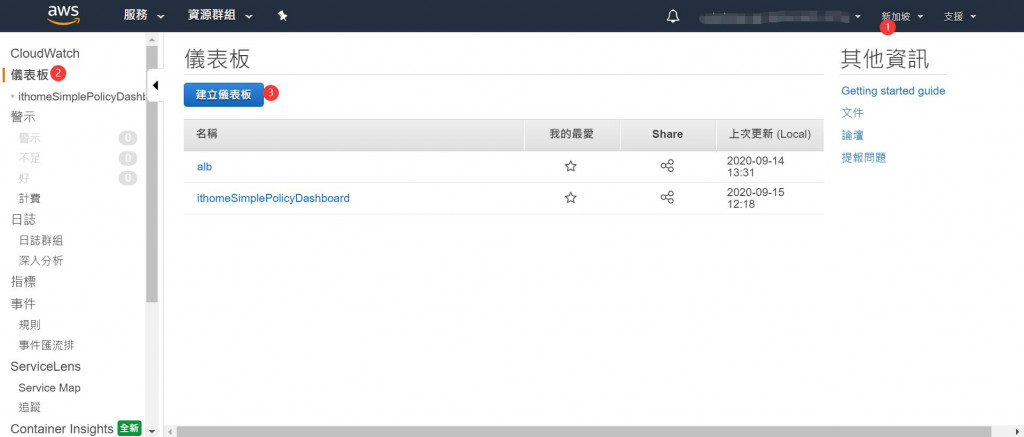
Task: Open ithomeSimplePolicyDashboard in the table
Action: 273,198
